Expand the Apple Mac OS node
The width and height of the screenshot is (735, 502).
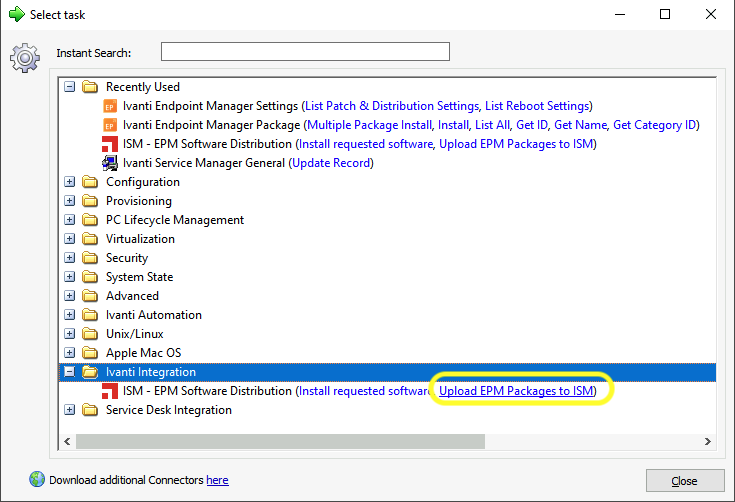pos(69,353)
